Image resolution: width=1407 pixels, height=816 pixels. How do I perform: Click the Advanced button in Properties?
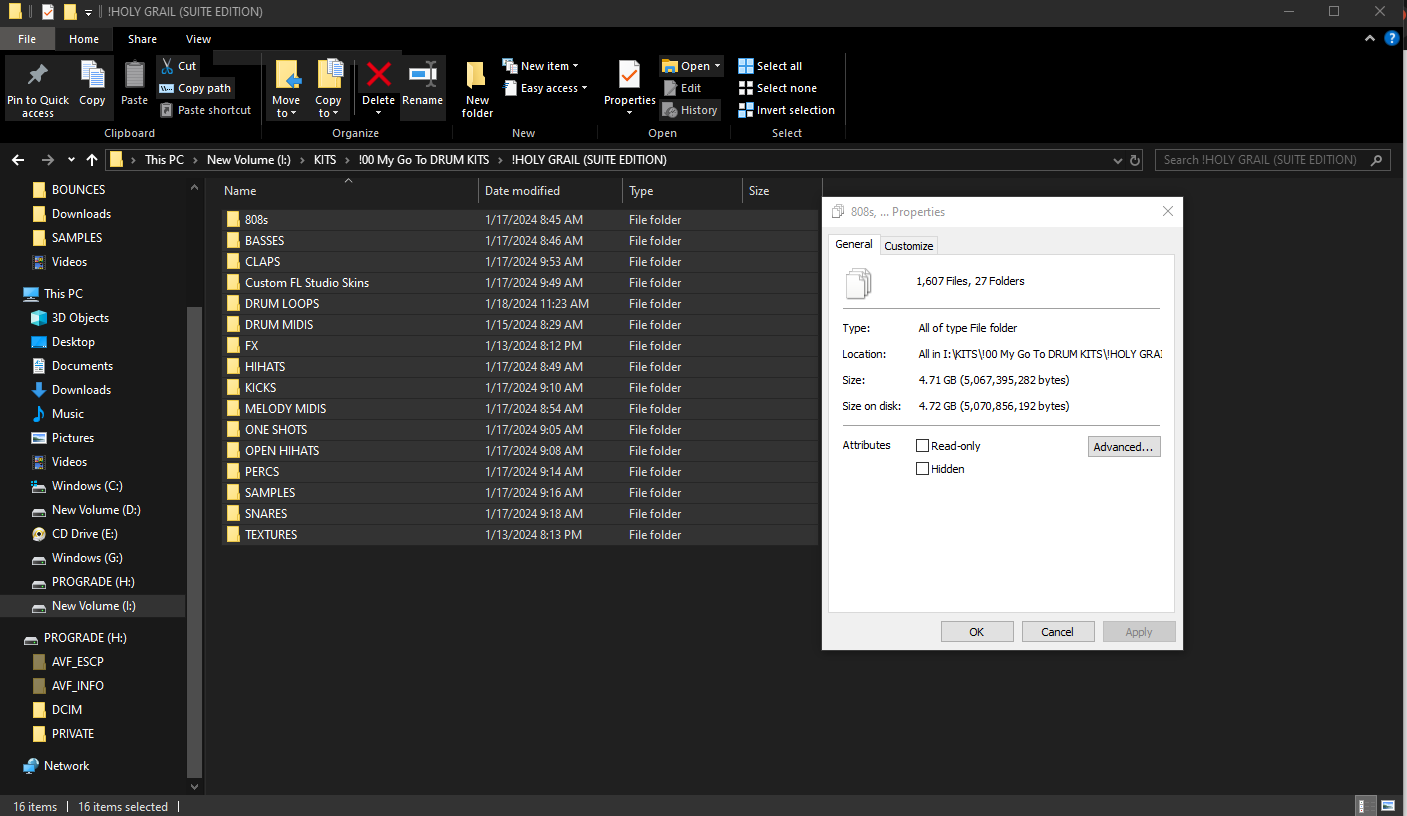click(x=1123, y=446)
